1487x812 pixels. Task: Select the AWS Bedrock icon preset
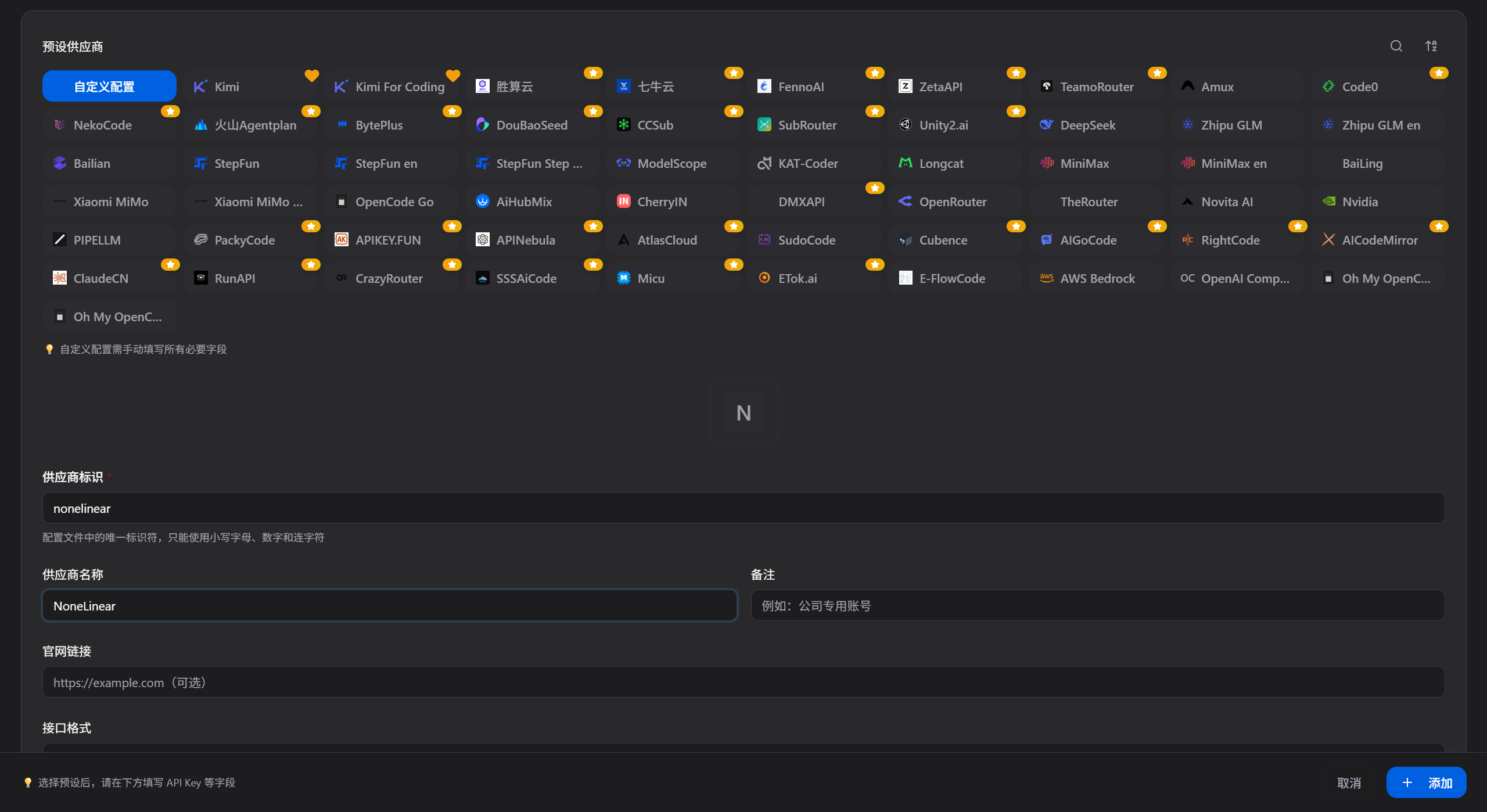click(x=1047, y=278)
